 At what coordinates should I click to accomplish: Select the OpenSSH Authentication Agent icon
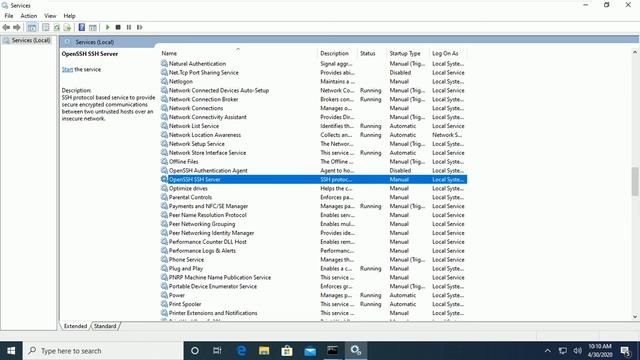coord(164,171)
